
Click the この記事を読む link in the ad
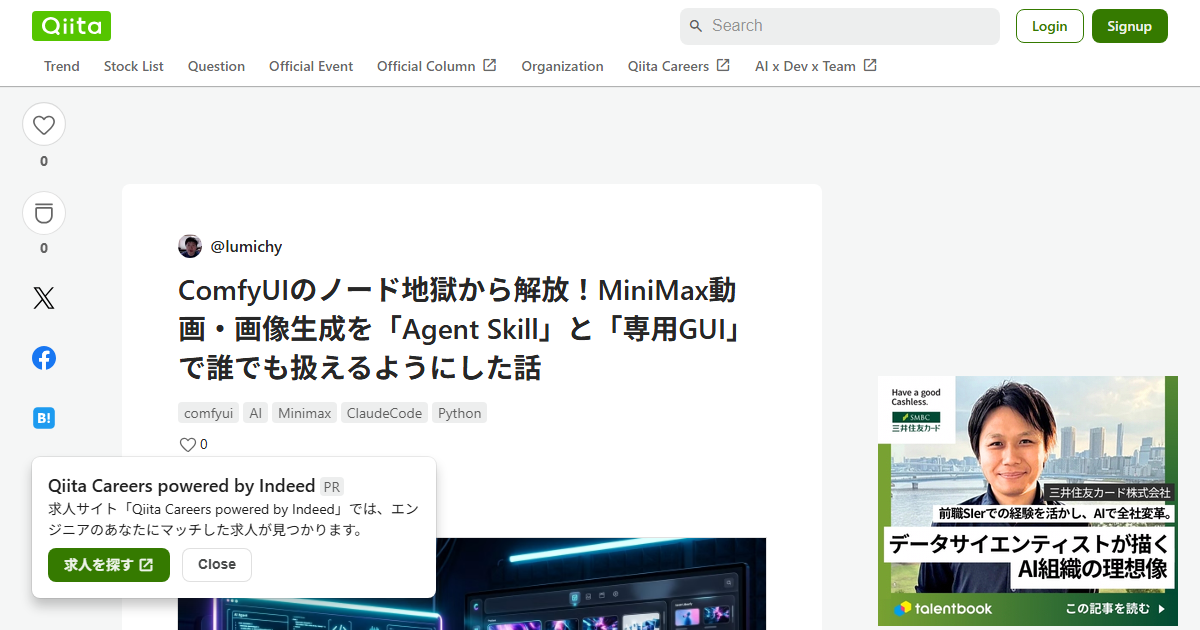pos(1115,608)
